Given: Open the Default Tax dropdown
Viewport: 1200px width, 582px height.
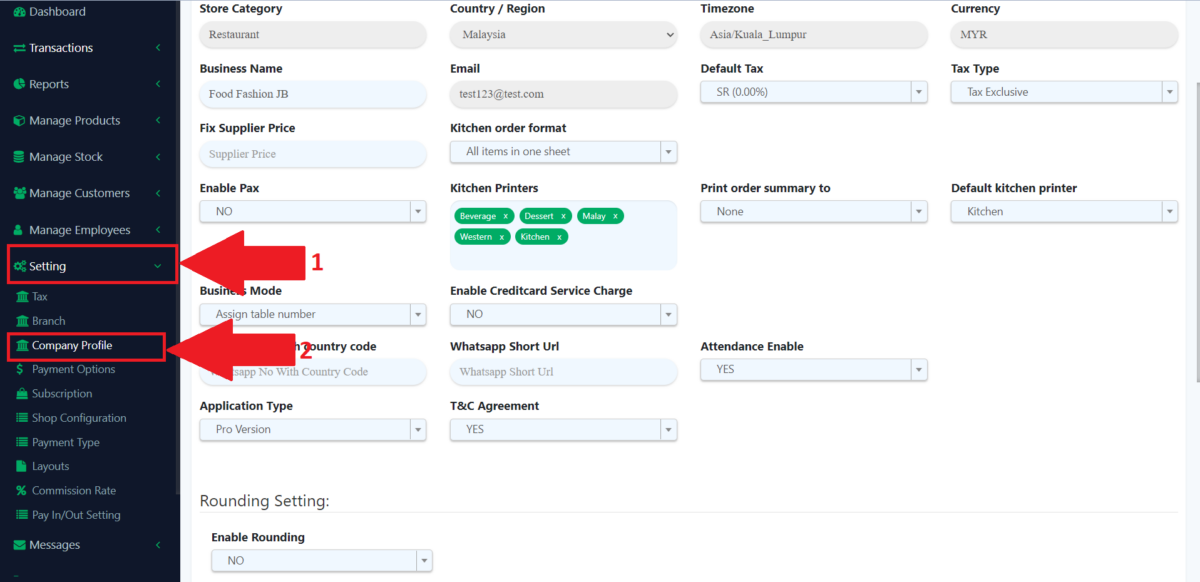Looking at the screenshot, I should (x=814, y=92).
